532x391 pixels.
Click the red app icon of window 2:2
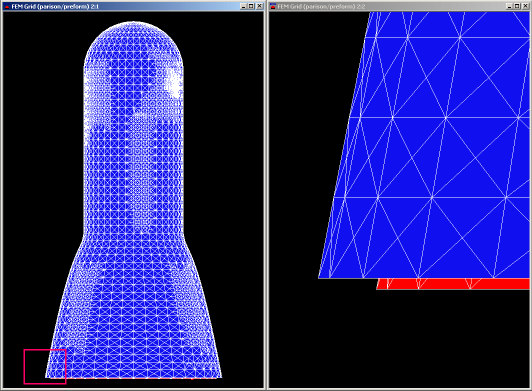pos(273,6)
